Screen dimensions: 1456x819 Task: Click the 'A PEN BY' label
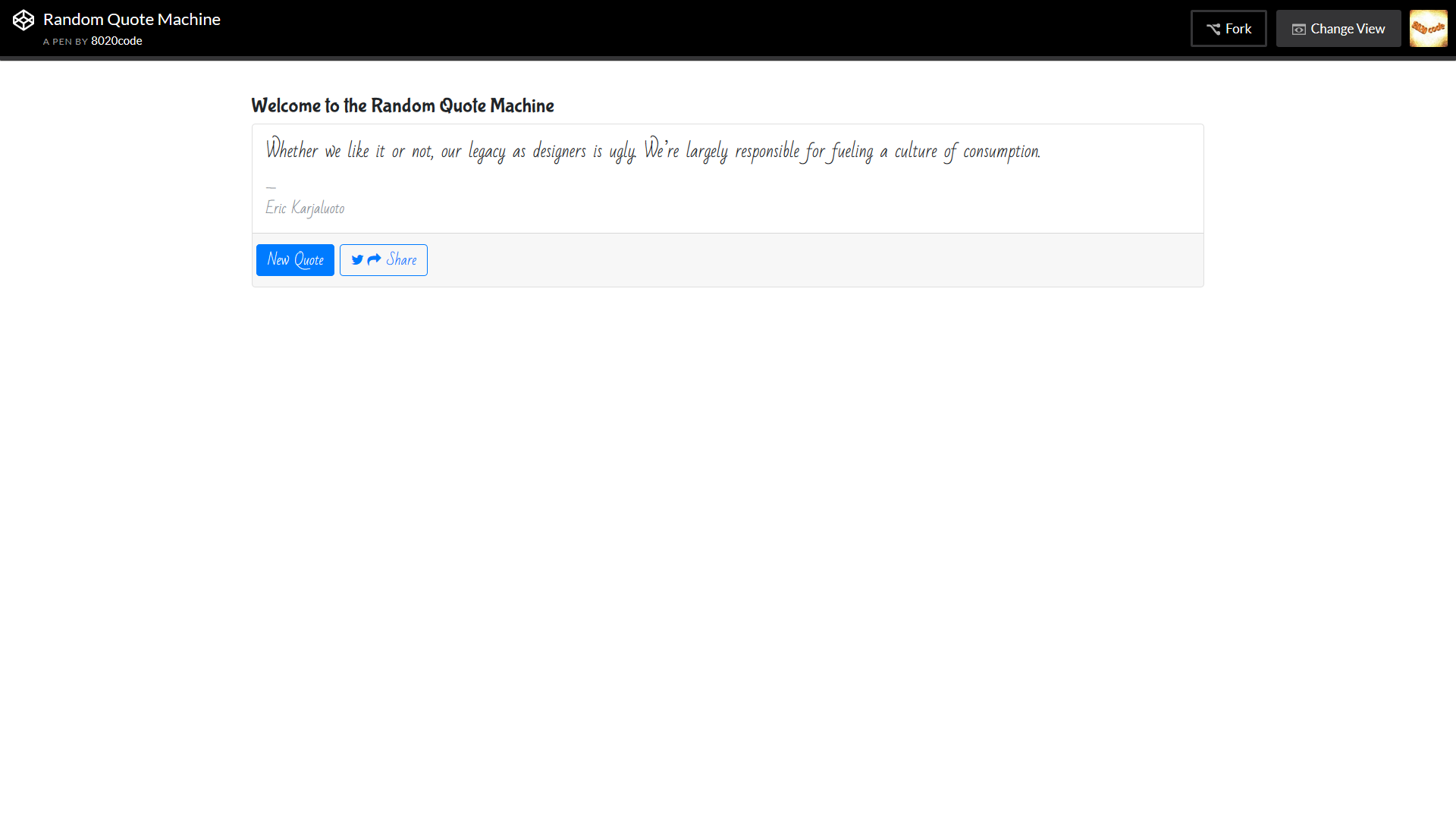coord(65,42)
